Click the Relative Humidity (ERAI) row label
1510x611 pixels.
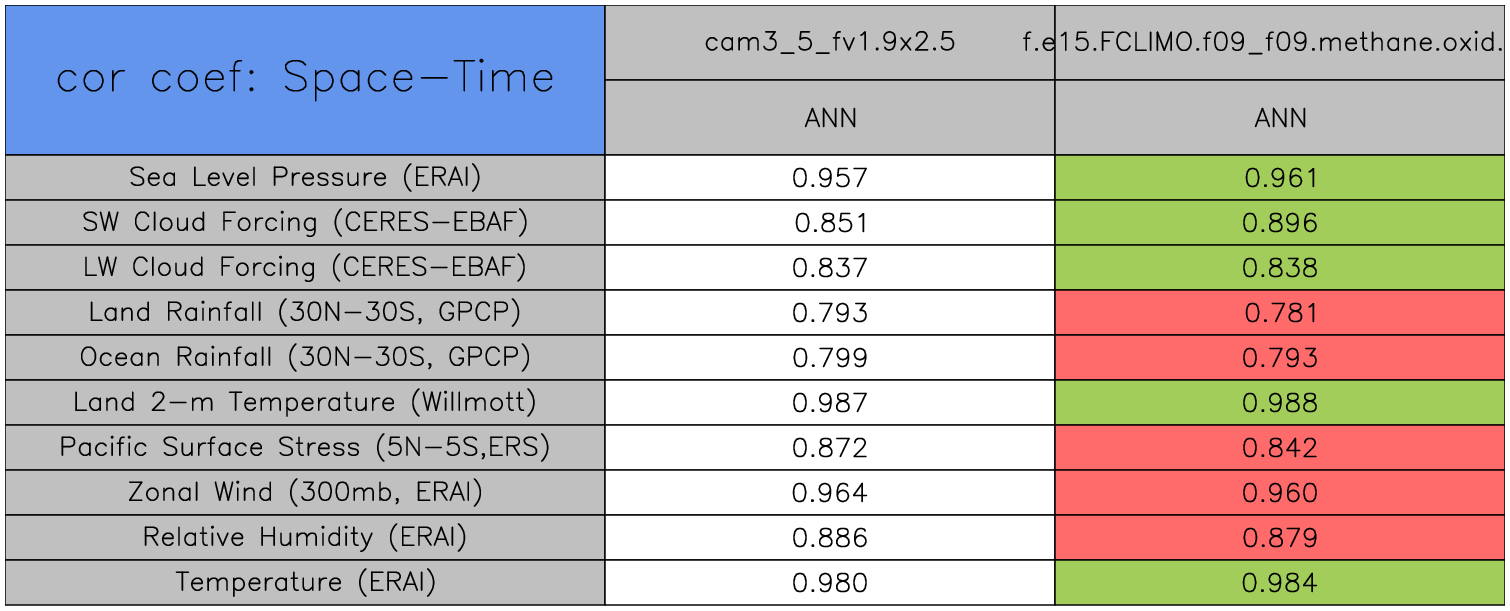[305, 537]
